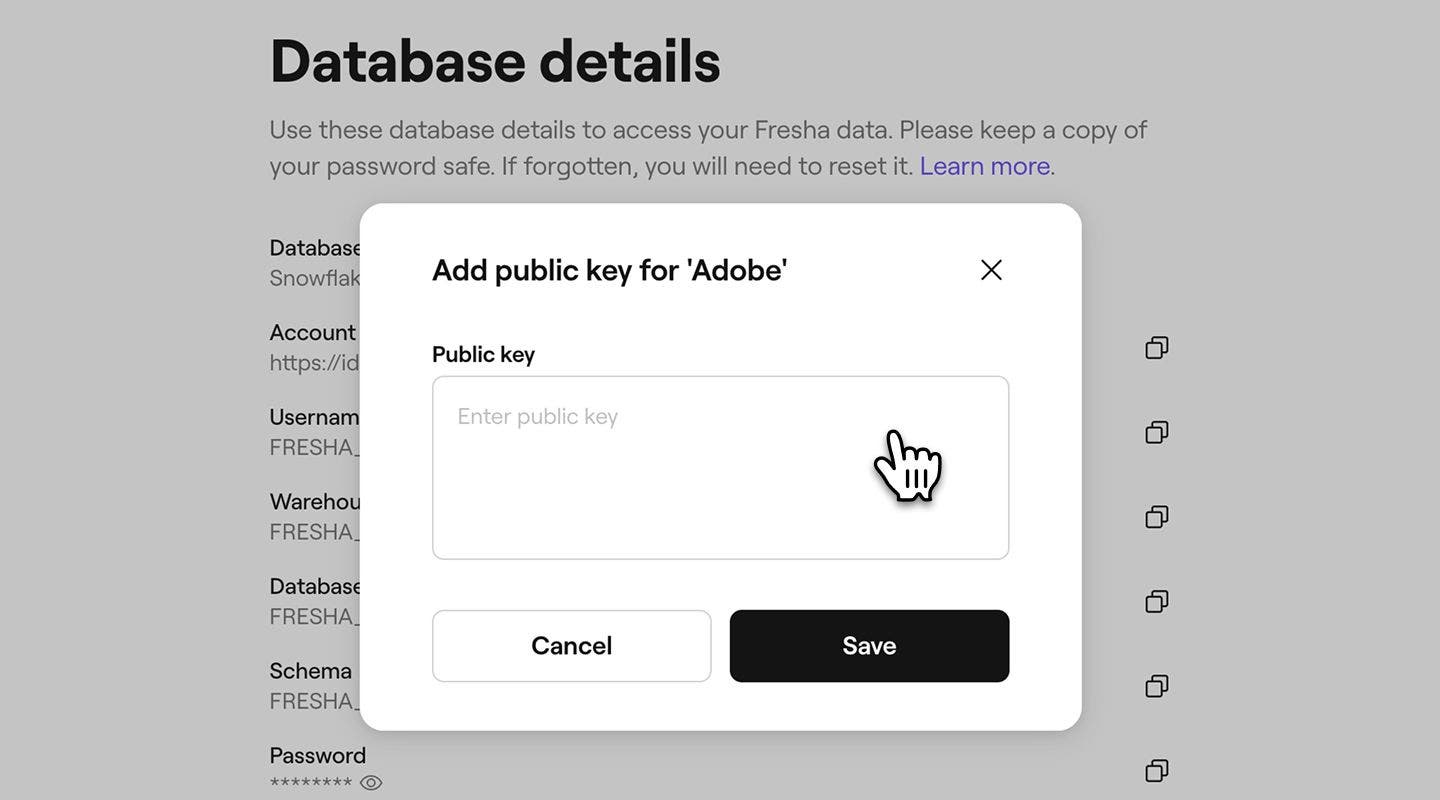Save the public key
This screenshot has width=1440, height=800.
click(869, 646)
